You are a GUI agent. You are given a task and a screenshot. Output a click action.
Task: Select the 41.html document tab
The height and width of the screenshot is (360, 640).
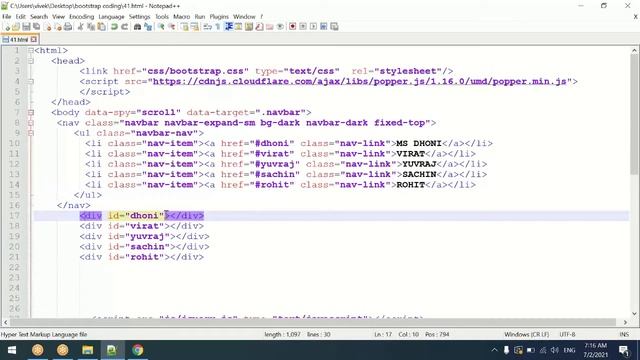click(x=19, y=39)
